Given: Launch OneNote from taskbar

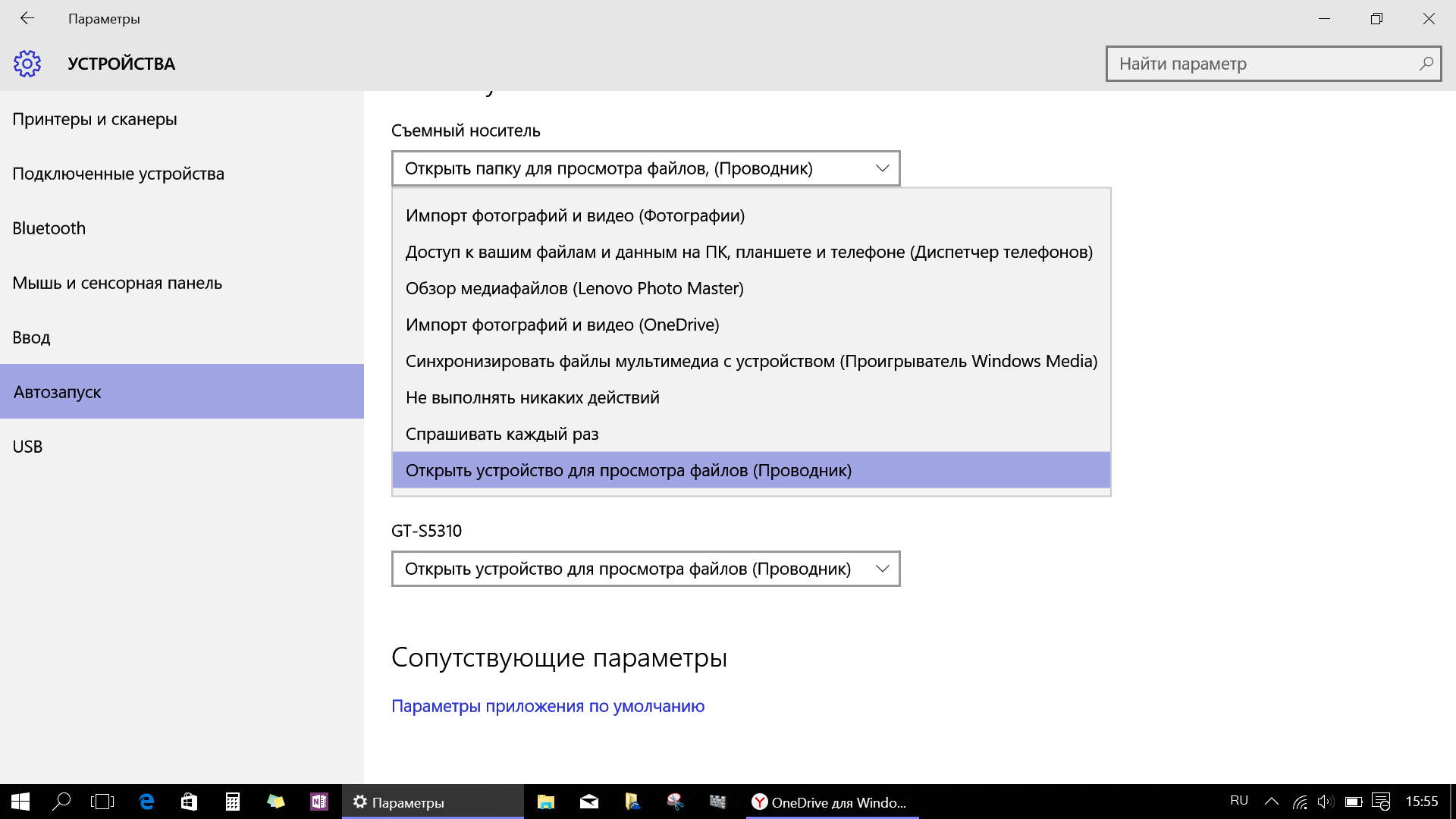Looking at the screenshot, I should [318, 802].
